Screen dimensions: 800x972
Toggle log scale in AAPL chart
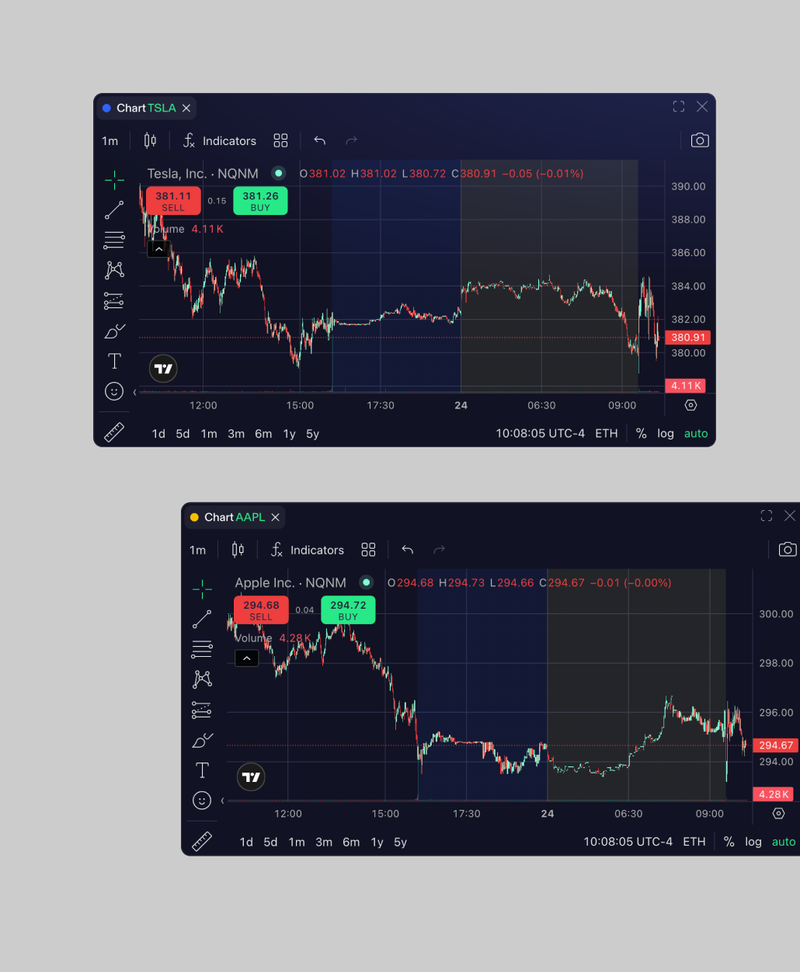(x=754, y=842)
